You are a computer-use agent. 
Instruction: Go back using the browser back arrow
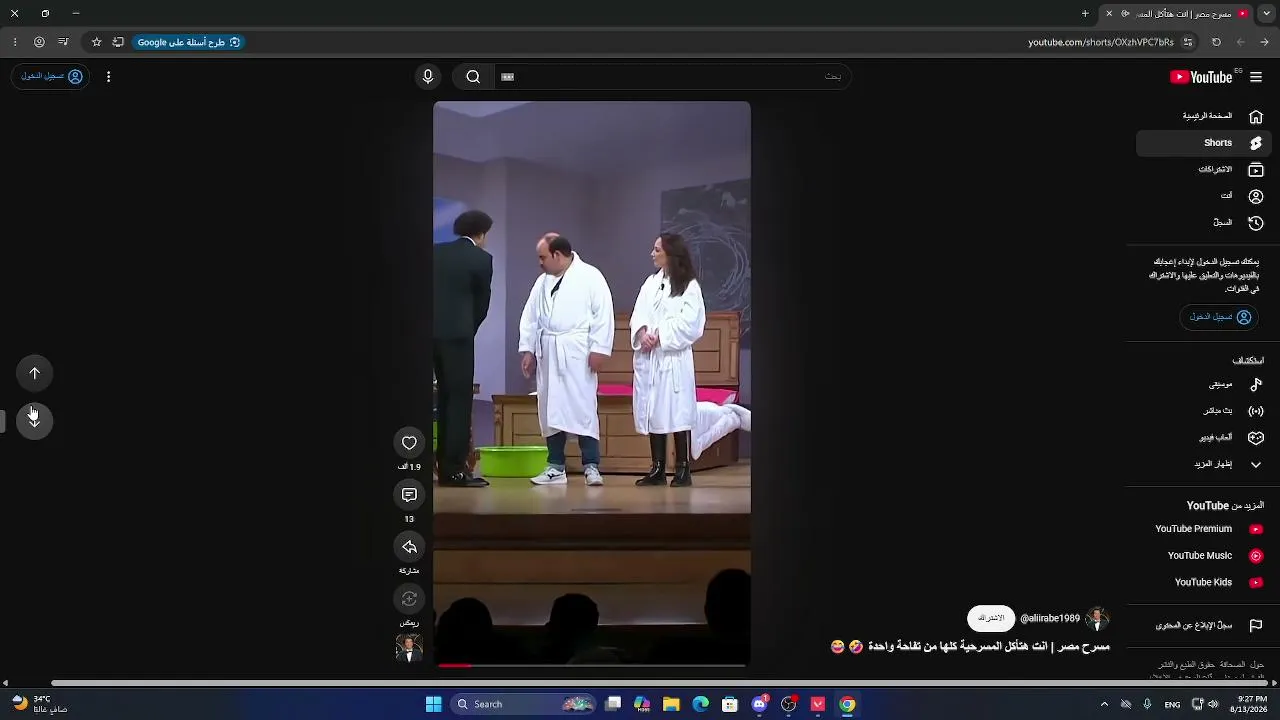[x=1265, y=42]
